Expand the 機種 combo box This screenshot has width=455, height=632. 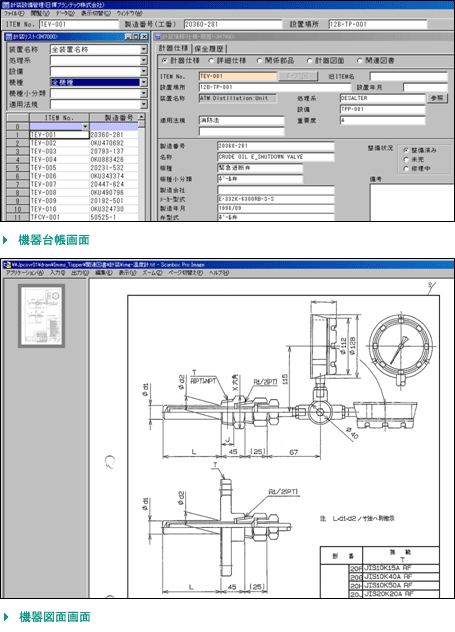(x=144, y=82)
